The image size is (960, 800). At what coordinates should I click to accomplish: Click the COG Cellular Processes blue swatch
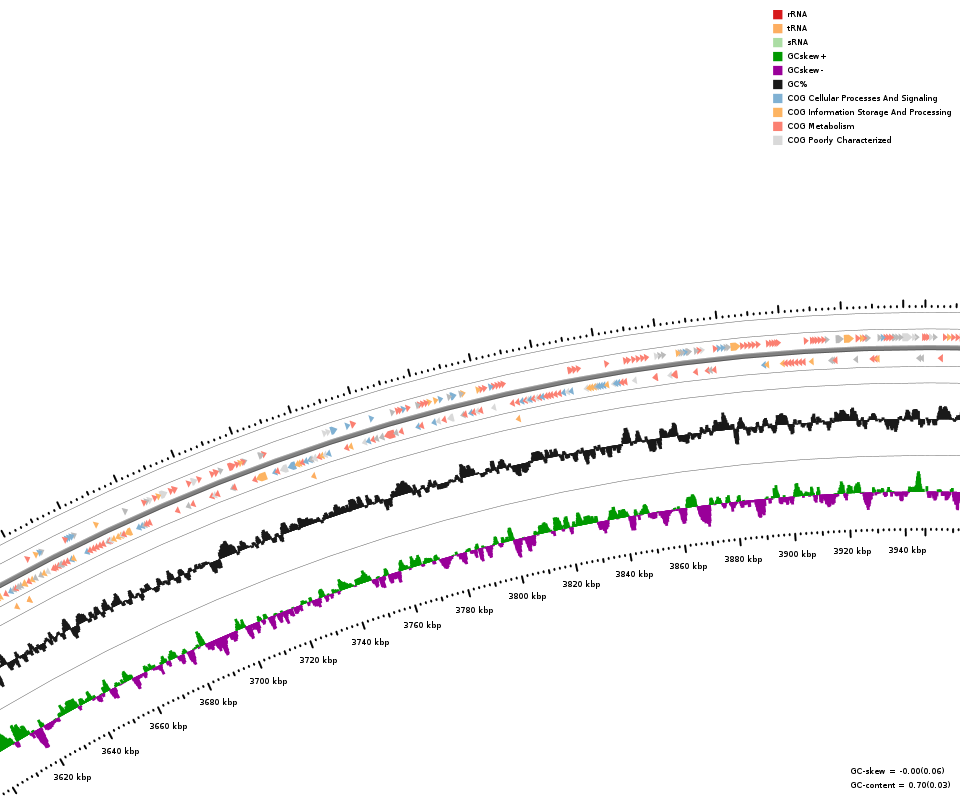[x=778, y=98]
